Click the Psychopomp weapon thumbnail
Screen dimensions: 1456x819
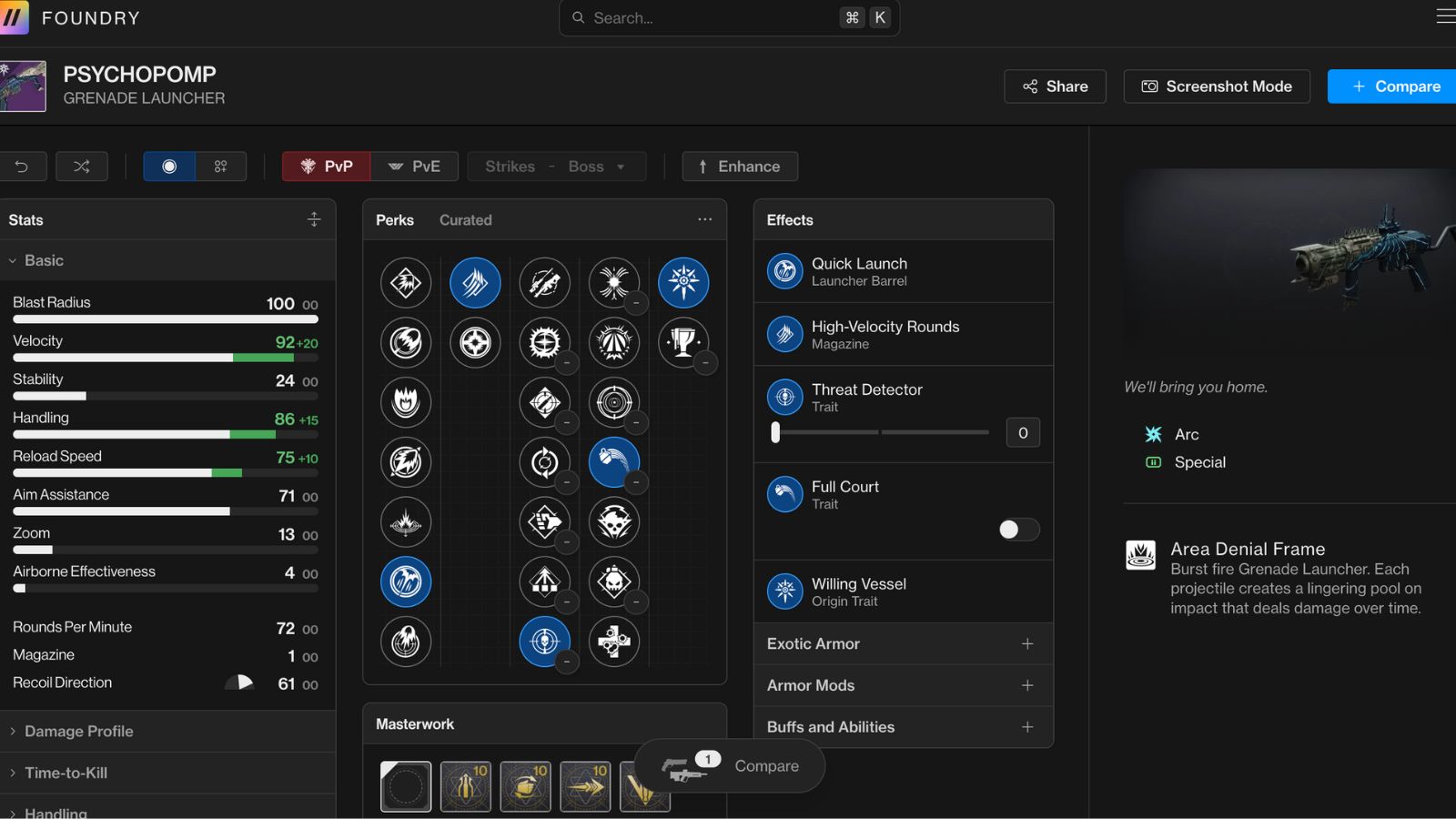[23, 86]
